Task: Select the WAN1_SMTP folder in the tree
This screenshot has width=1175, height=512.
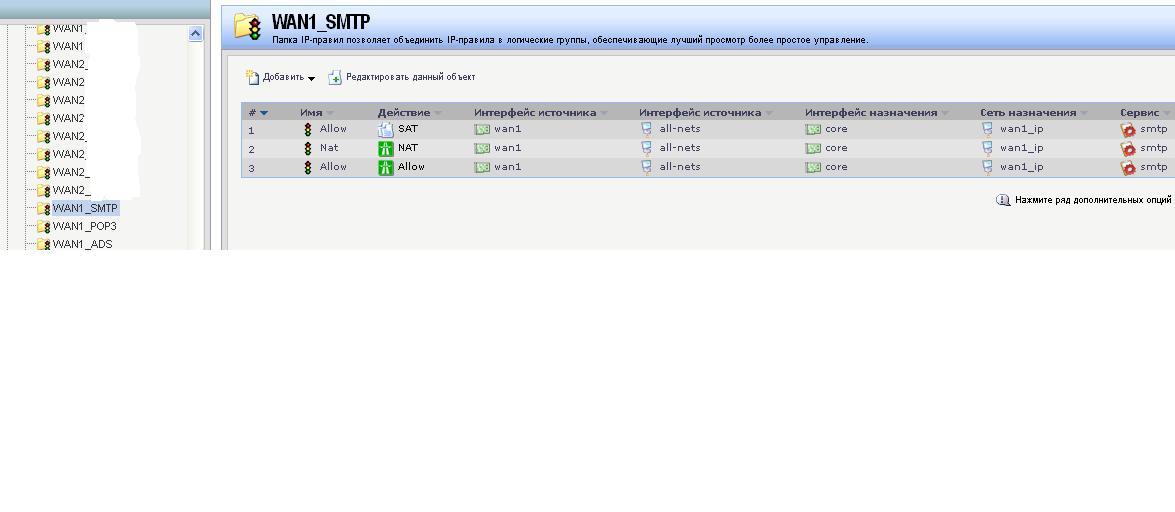Action: point(85,208)
